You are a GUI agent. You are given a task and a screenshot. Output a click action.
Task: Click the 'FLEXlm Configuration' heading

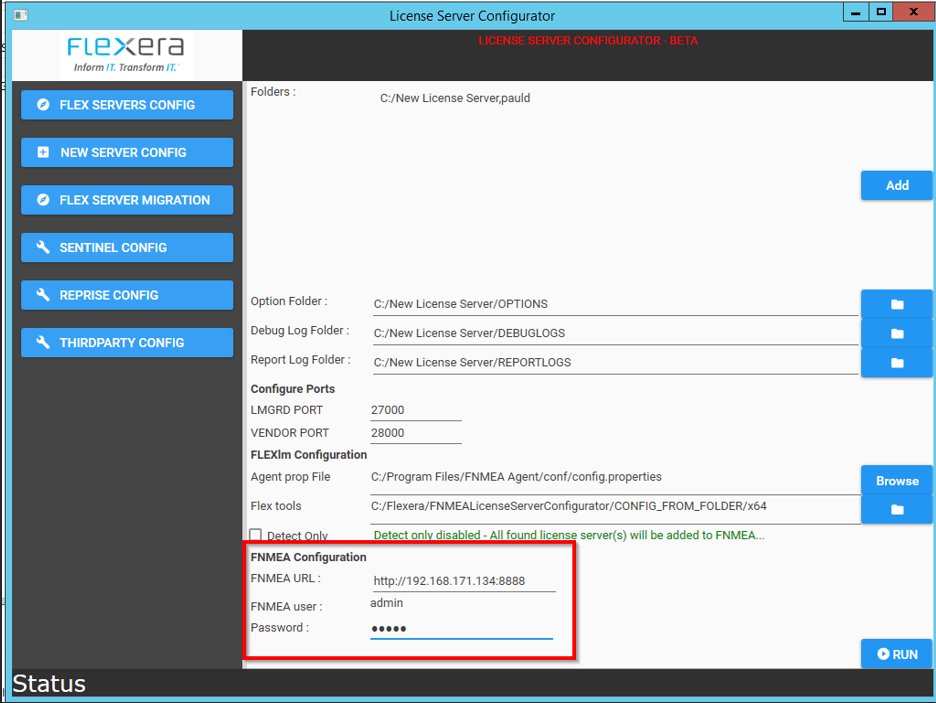(x=309, y=455)
